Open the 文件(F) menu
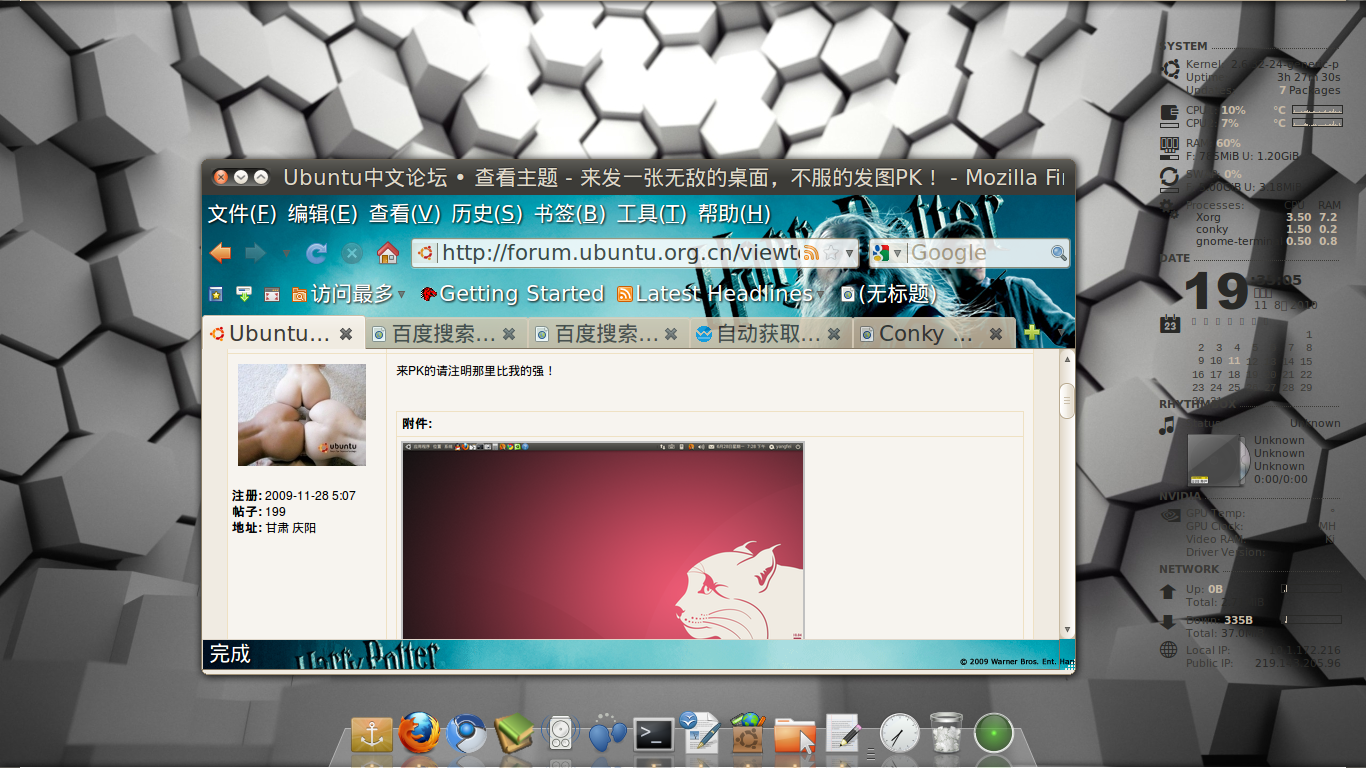 tap(242, 213)
